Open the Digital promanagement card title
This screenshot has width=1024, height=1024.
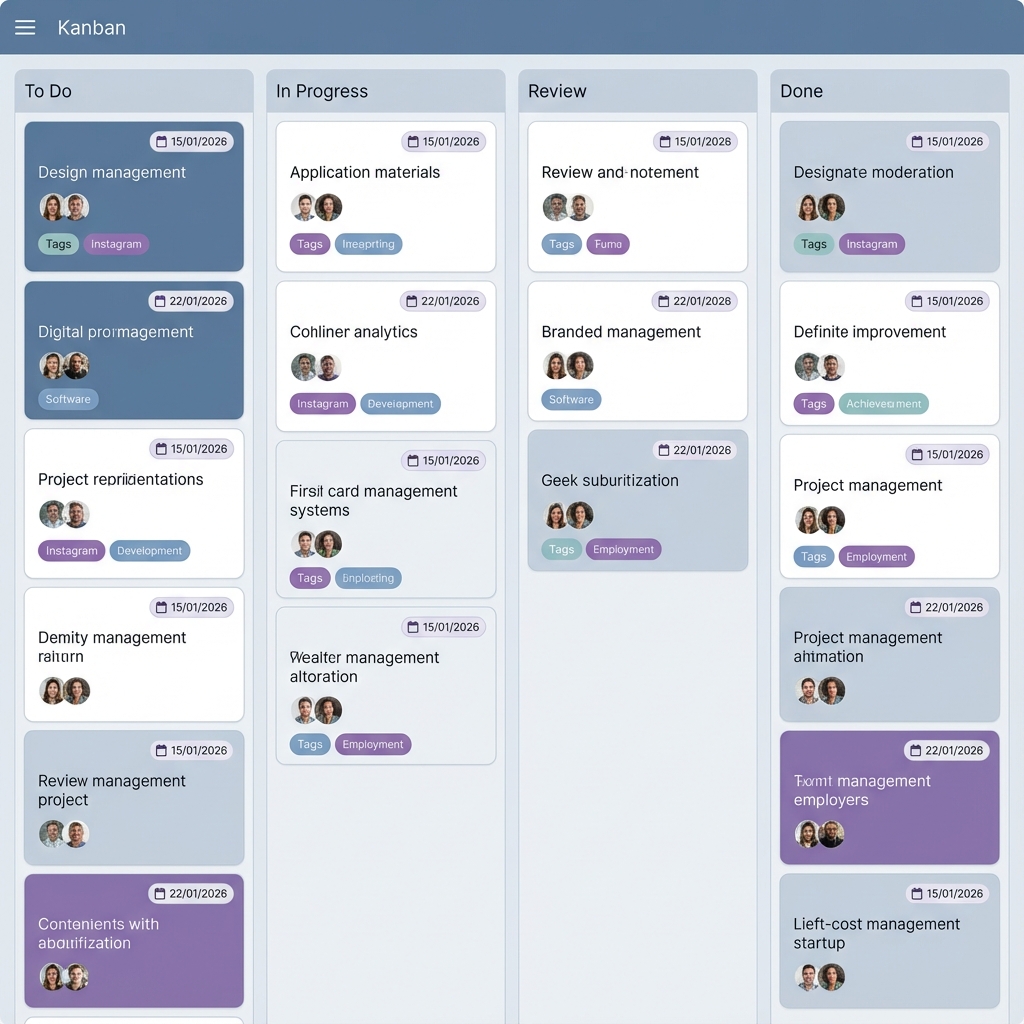tap(116, 332)
